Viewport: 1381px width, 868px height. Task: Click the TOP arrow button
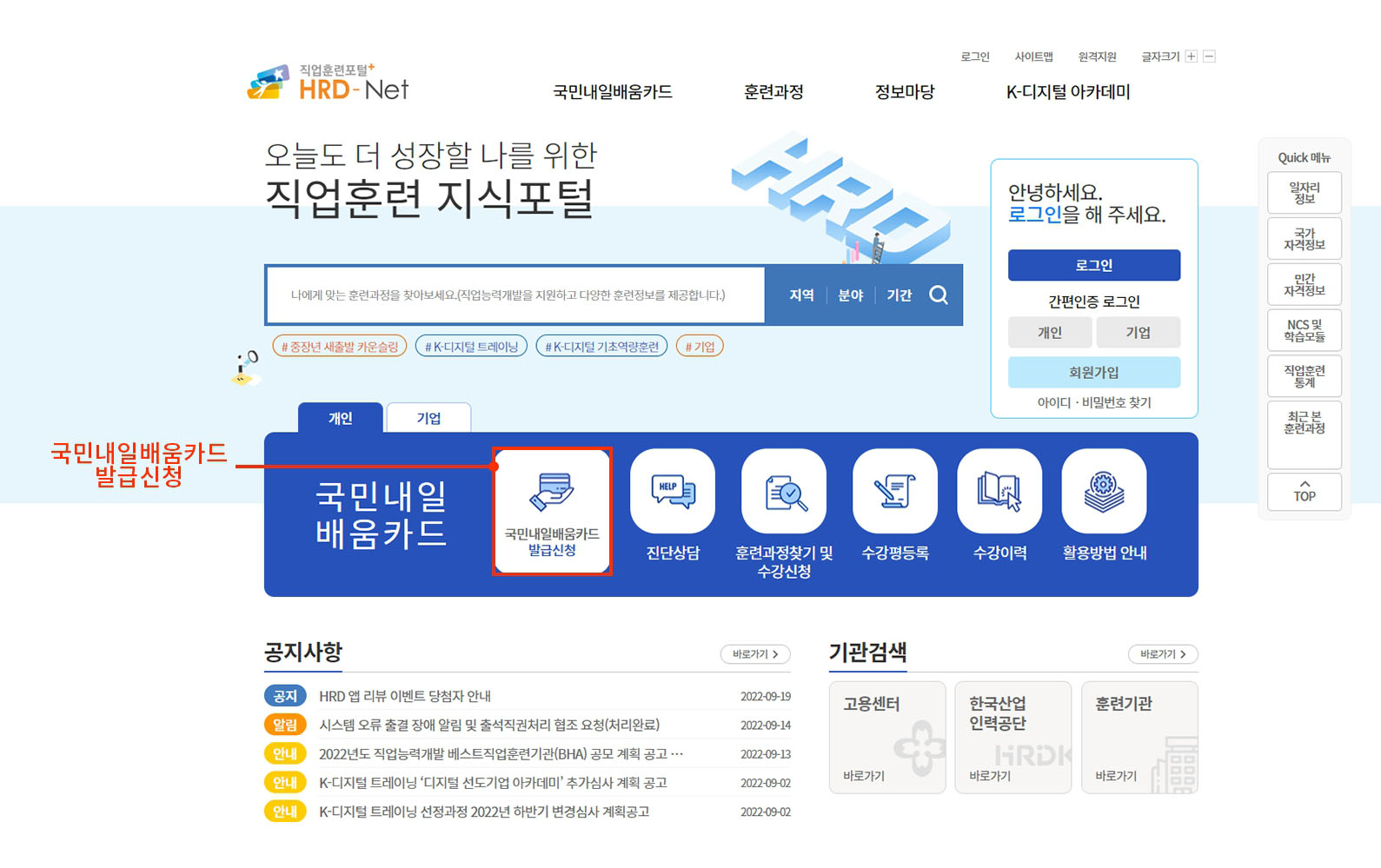pos(1305,492)
